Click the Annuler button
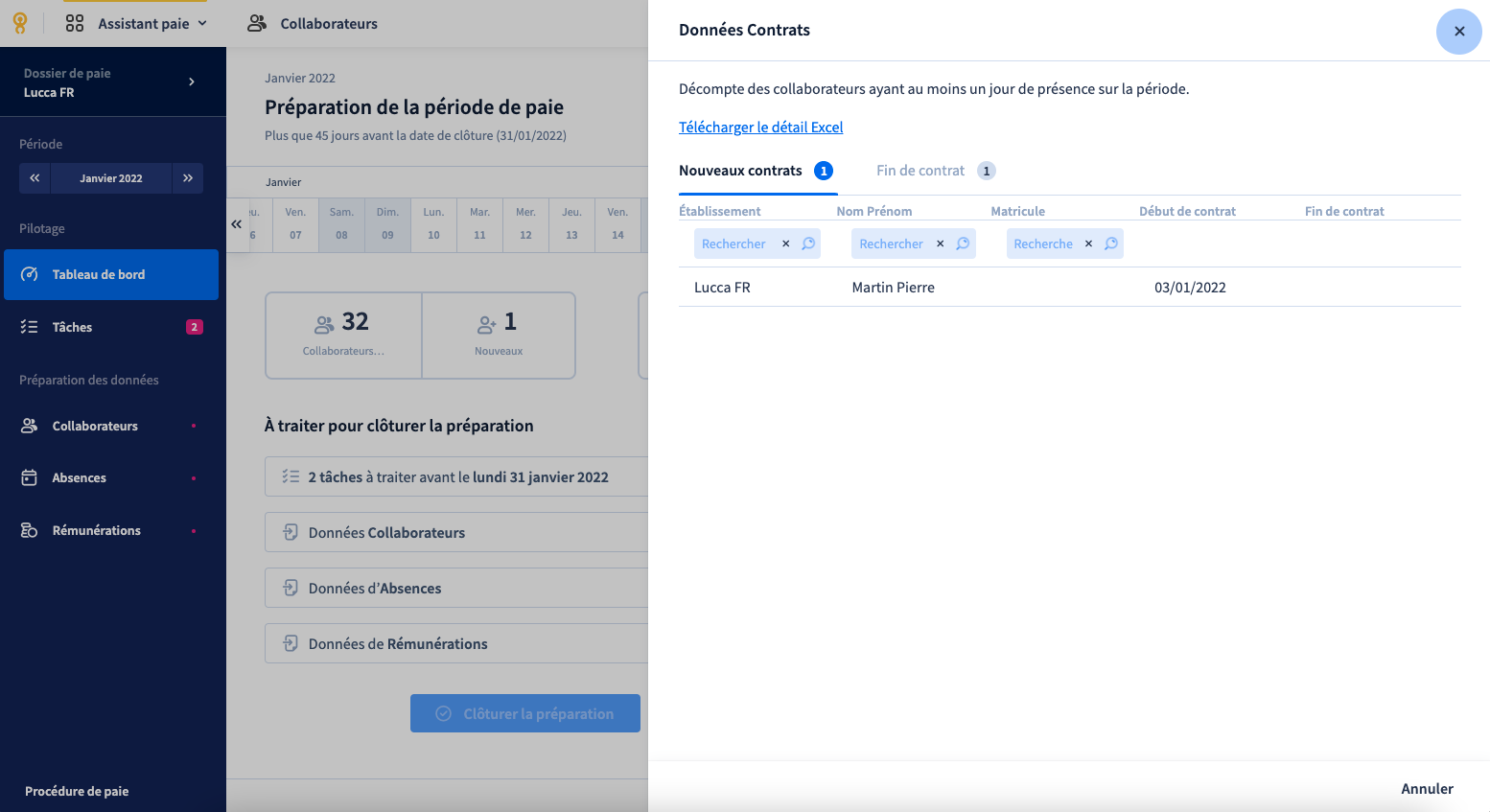The height and width of the screenshot is (812, 1490). click(x=1427, y=788)
